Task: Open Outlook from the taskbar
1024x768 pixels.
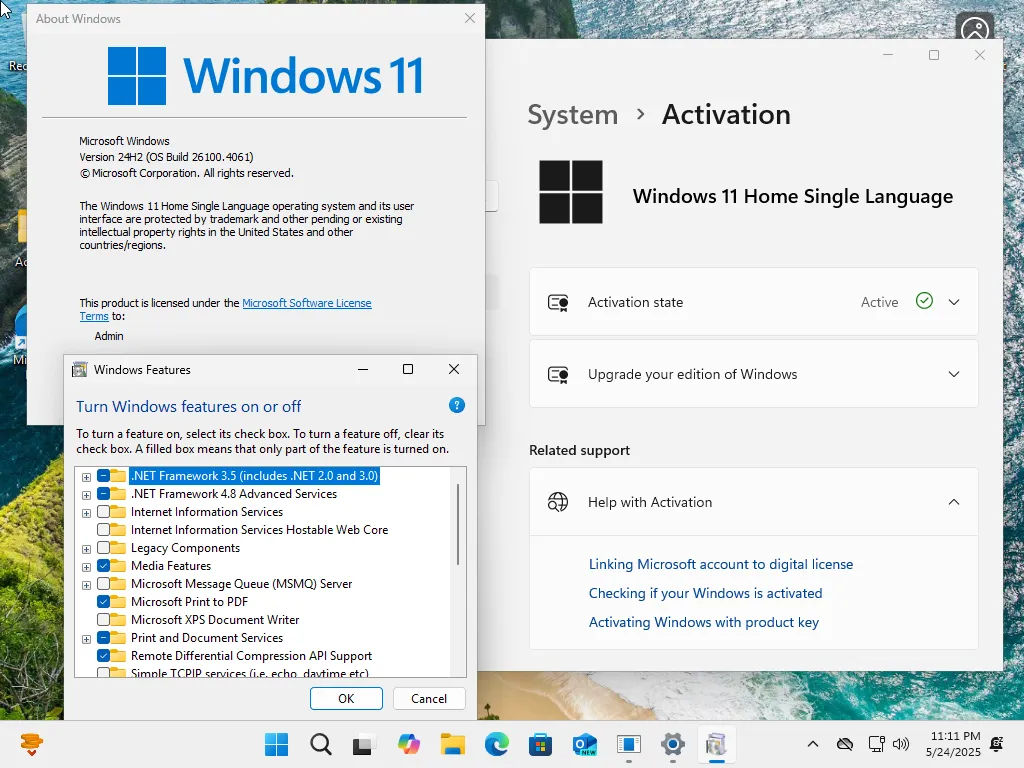Action: 584,744
